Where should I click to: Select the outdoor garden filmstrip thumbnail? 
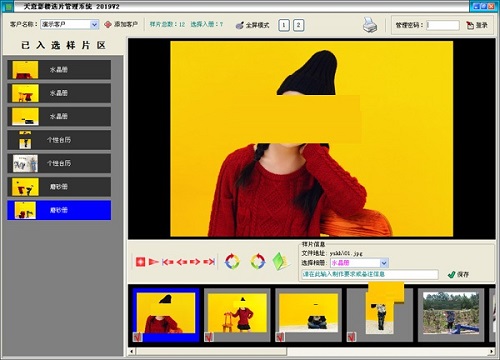(451, 315)
